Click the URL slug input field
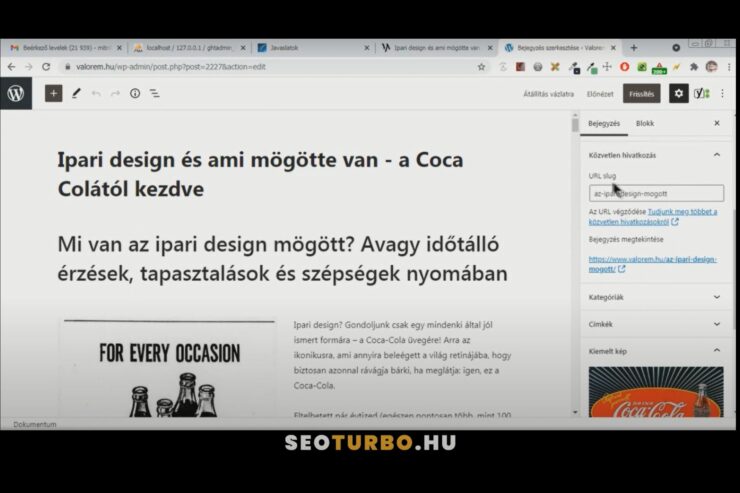The height and width of the screenshot is (493, 740). pos(656,193)
